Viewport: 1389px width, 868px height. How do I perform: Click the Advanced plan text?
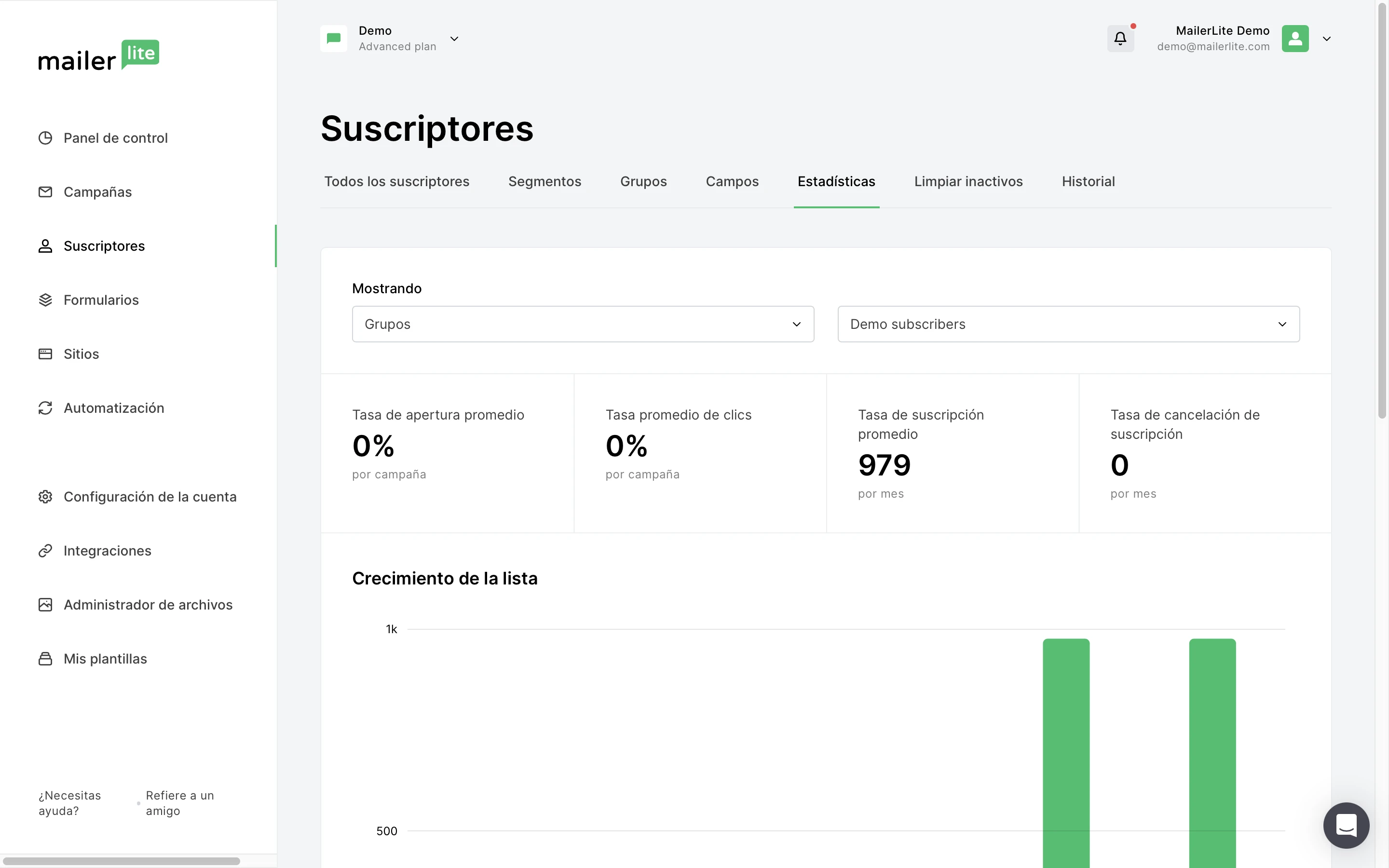coord(397,46)
